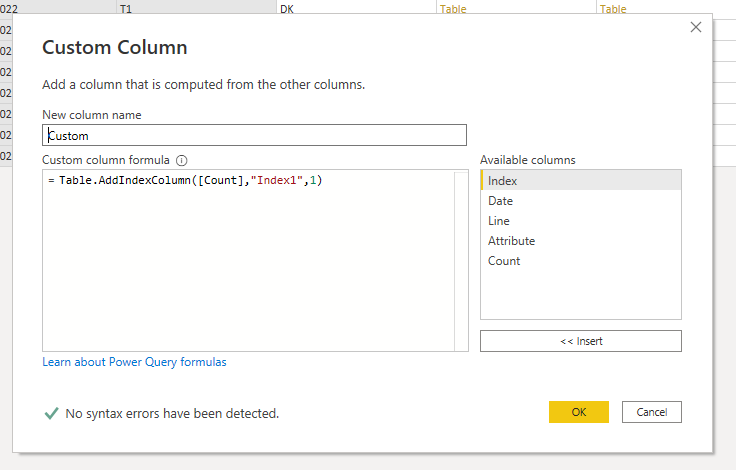Select Date in Available columns
The width and height of the screenshot is (736, 470).
(581, 201)
